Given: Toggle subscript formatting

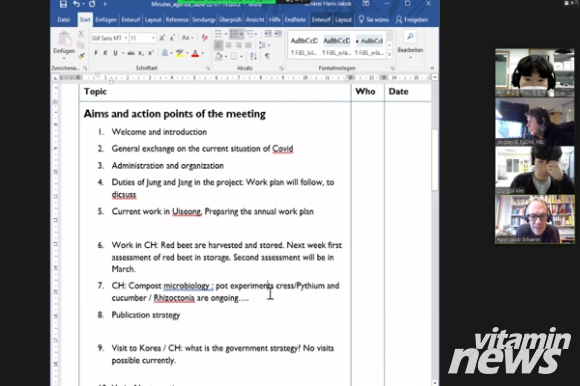Looking at the screenshot, I should point(141,53).
